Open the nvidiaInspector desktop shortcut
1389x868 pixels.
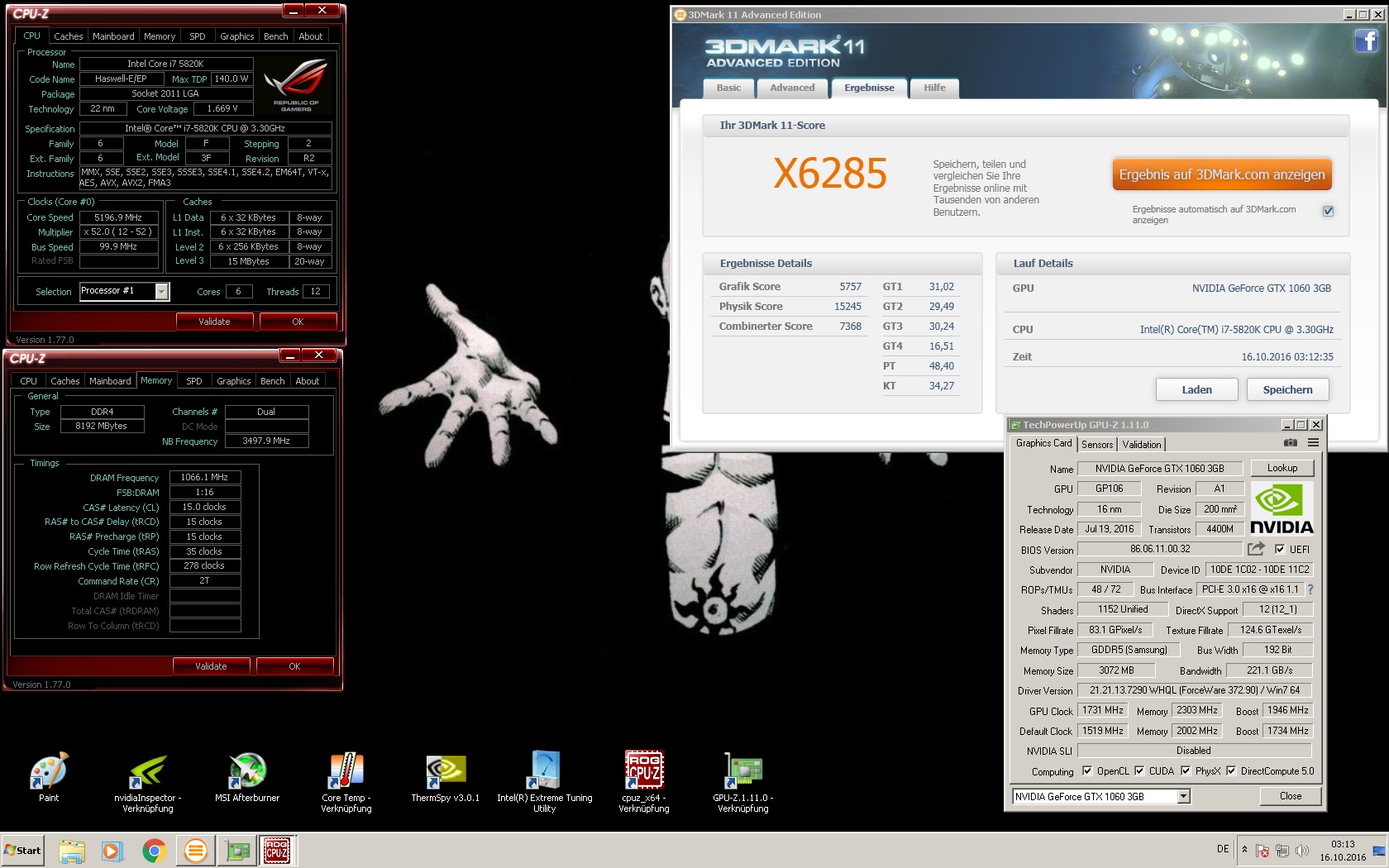point(148,782)
